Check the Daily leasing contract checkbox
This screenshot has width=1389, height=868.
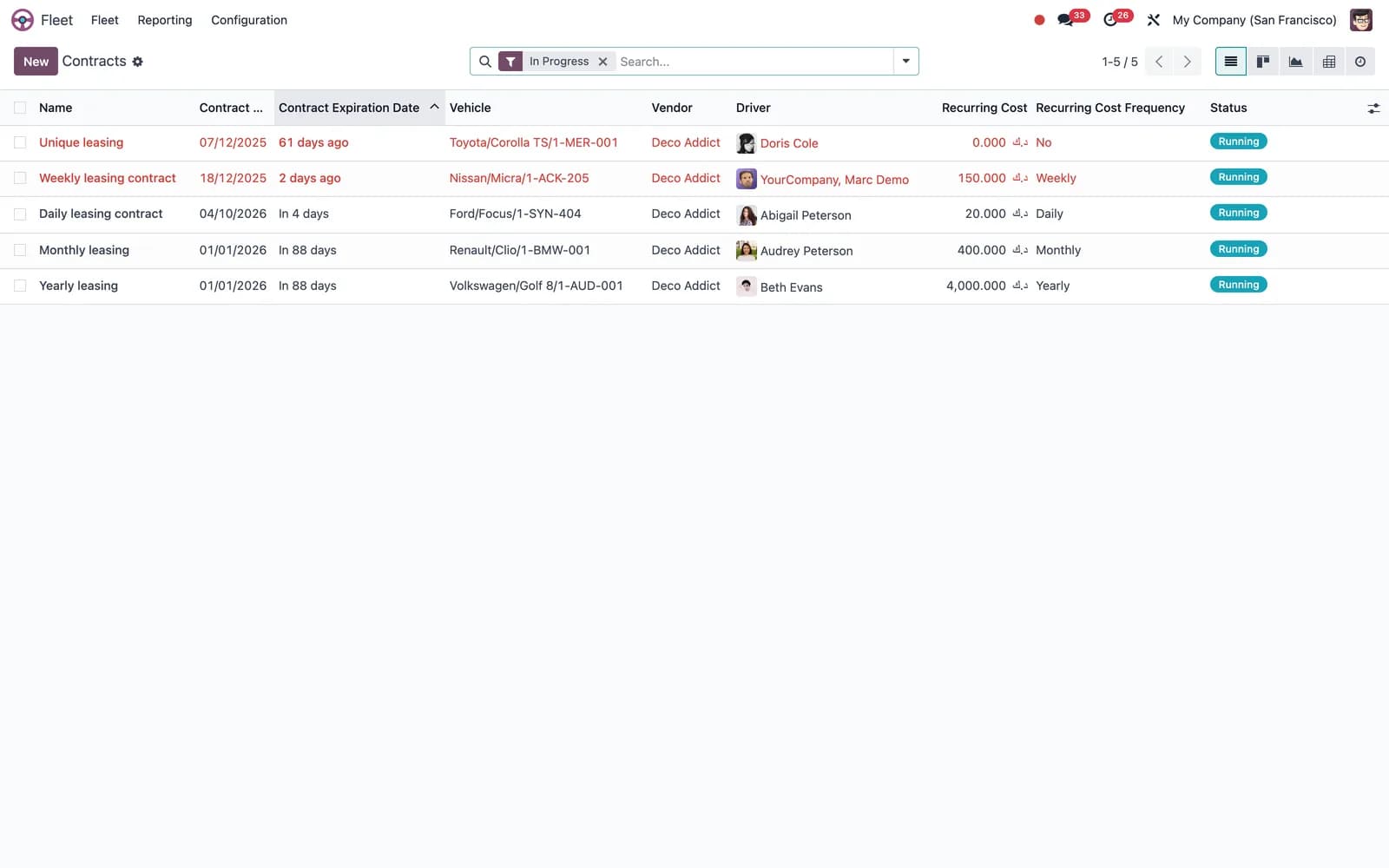(20, 214)
